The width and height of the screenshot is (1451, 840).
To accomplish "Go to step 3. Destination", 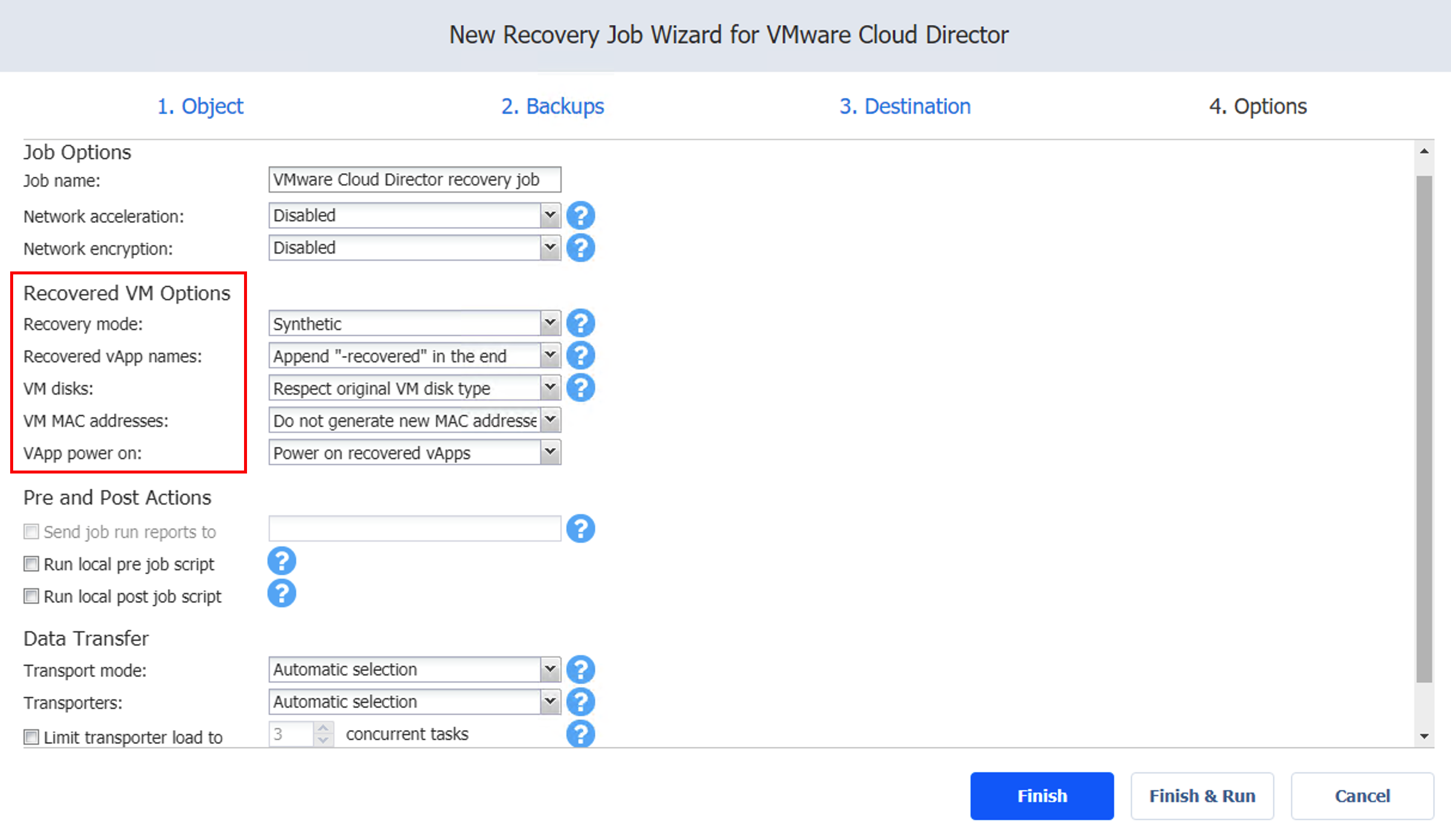I will pyautogui.click(x=904, y=106).
